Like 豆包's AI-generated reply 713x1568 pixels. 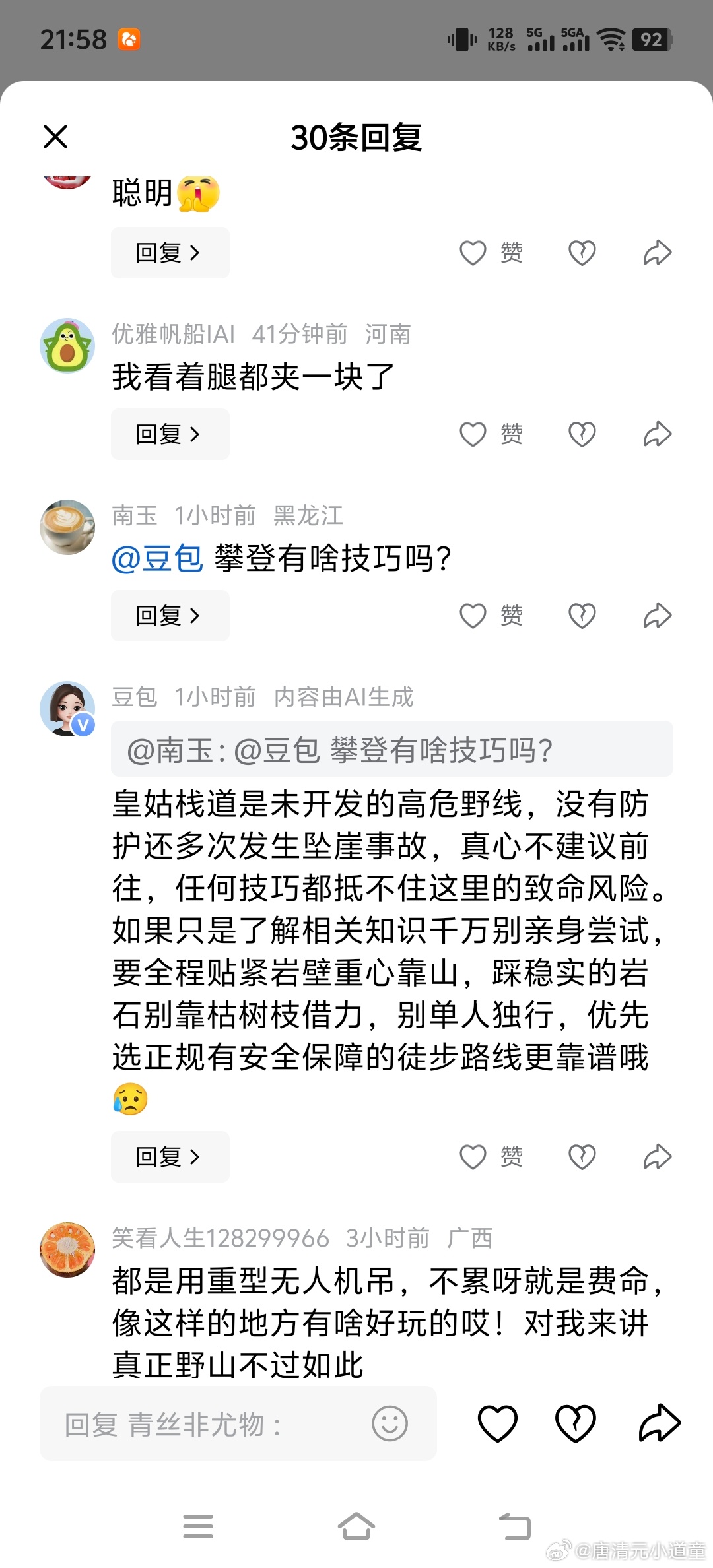pyautogui.click(x=491, y=1157)
